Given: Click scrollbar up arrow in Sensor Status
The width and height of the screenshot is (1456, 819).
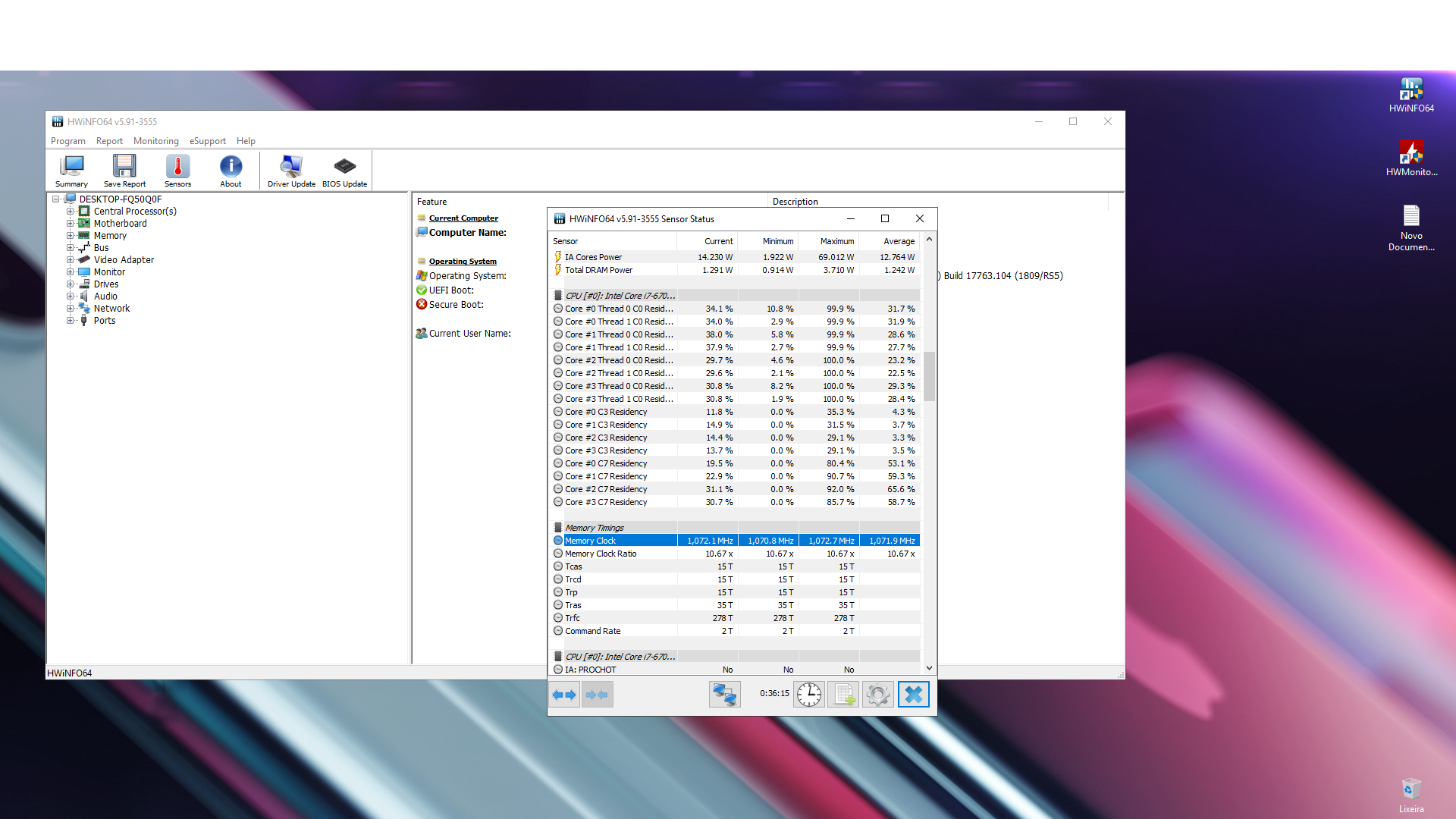Looking at the screenshot, I should tap(929, 240).
